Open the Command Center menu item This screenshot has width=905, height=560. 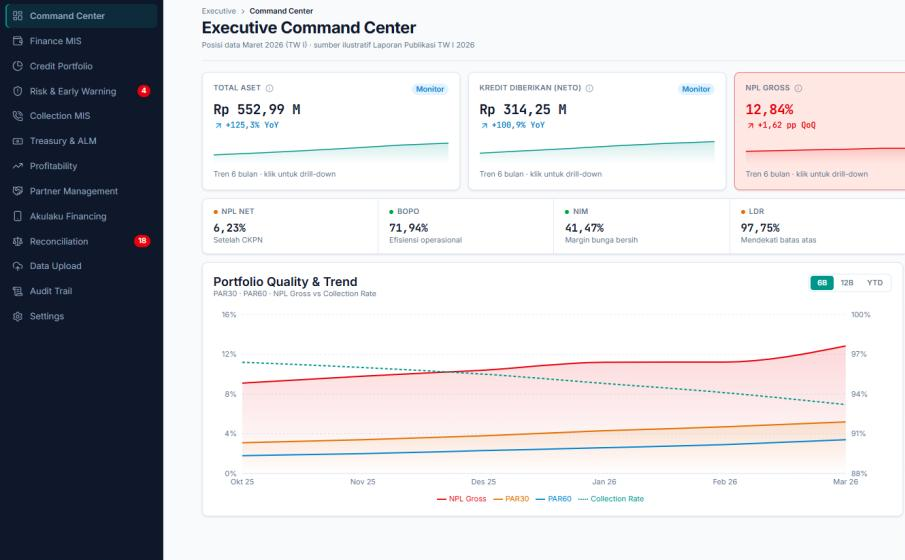(81, 16)
